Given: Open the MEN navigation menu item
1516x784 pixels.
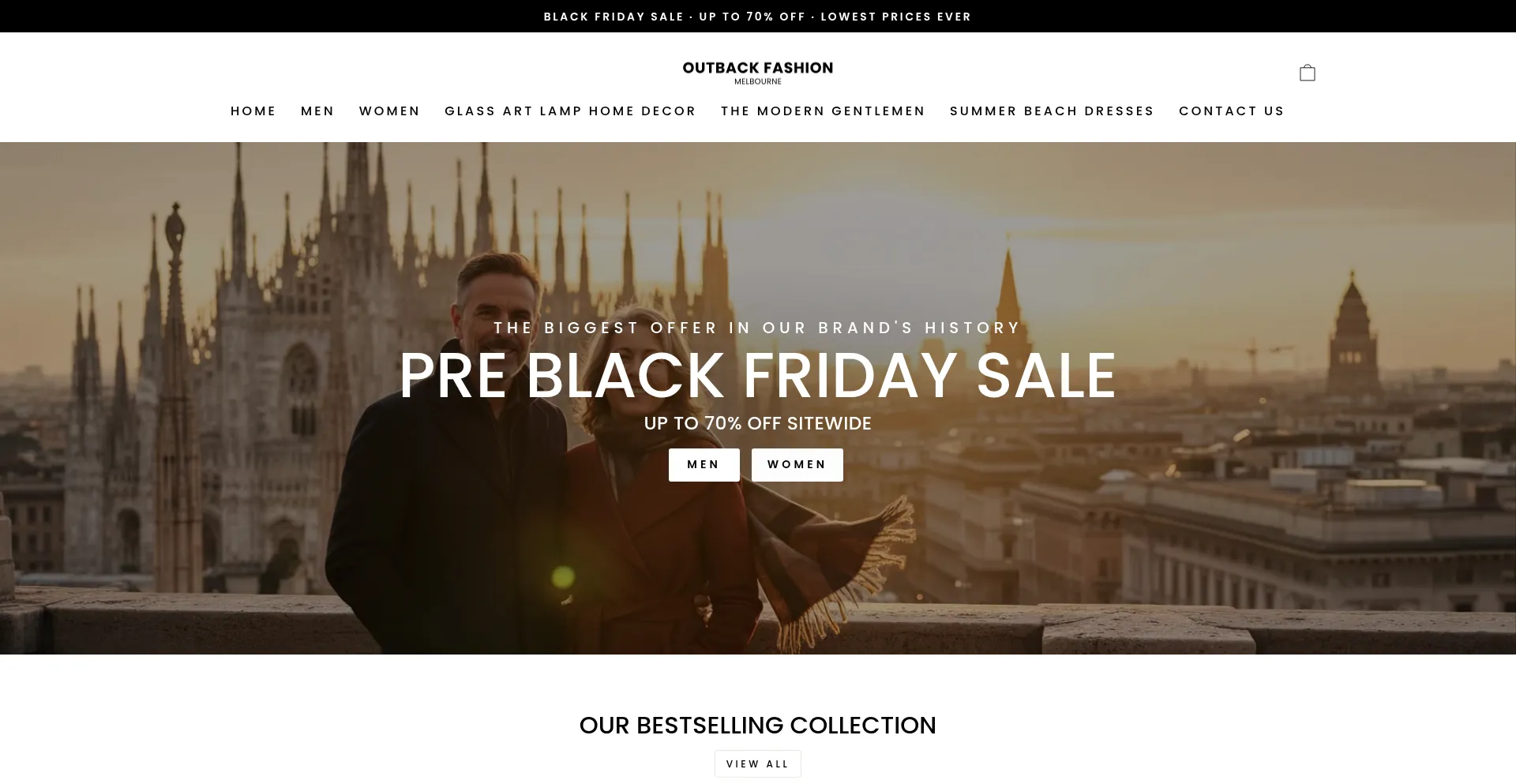Looking at the screenshot, I should coord(317,111).
